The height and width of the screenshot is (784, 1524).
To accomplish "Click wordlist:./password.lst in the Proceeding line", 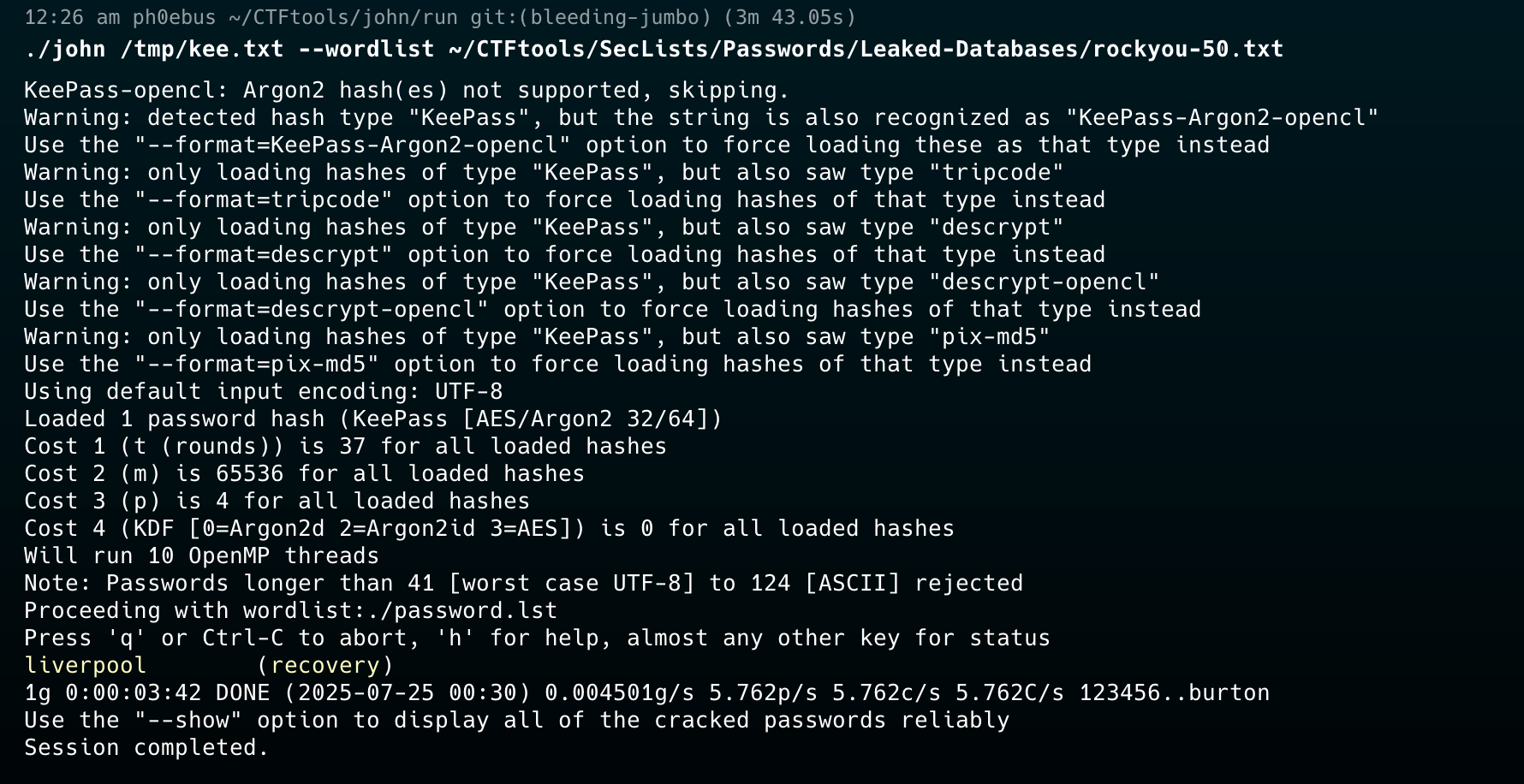I will (401, 610).
